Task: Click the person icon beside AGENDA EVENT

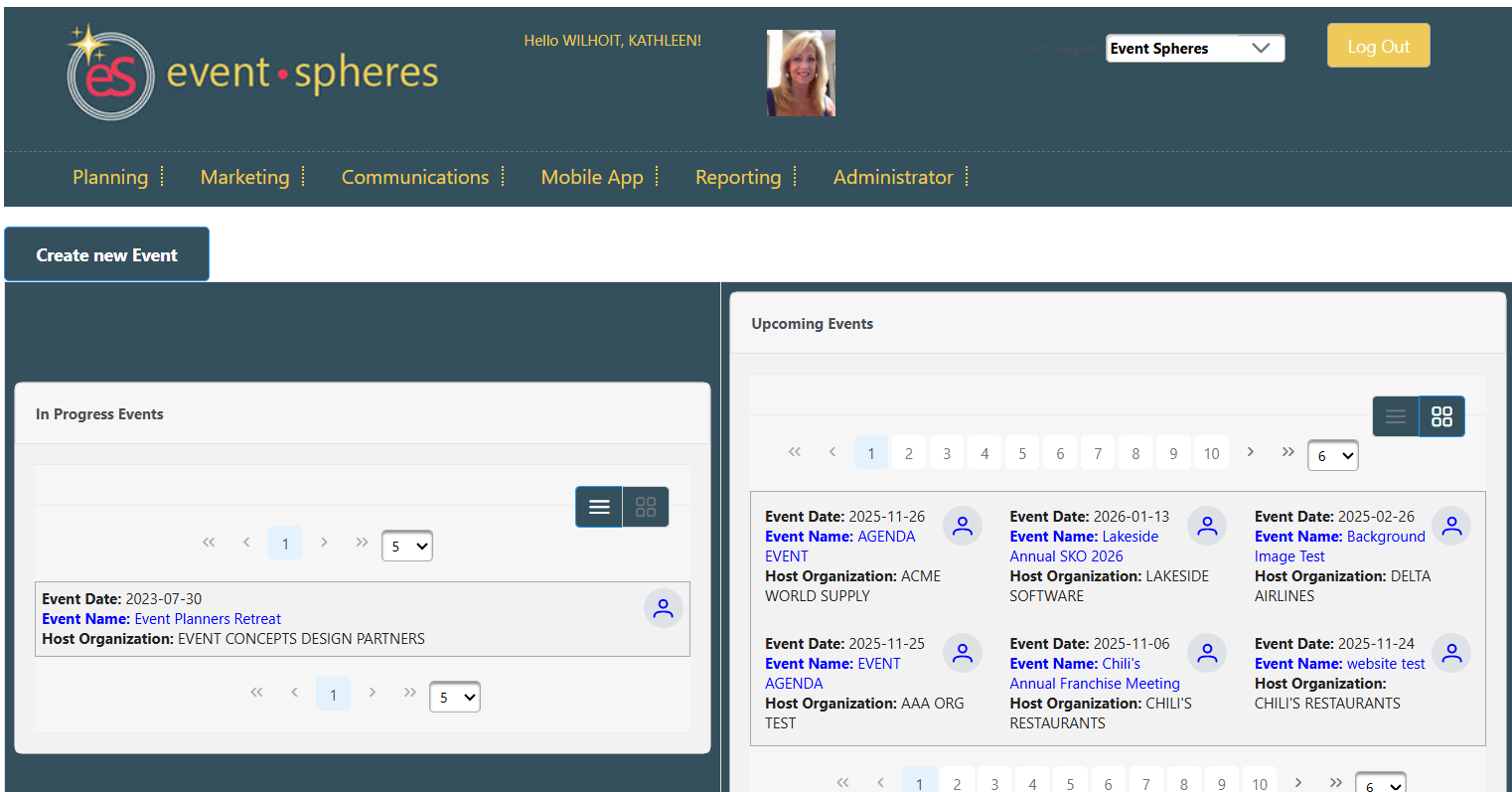Action: pos(962,525)
